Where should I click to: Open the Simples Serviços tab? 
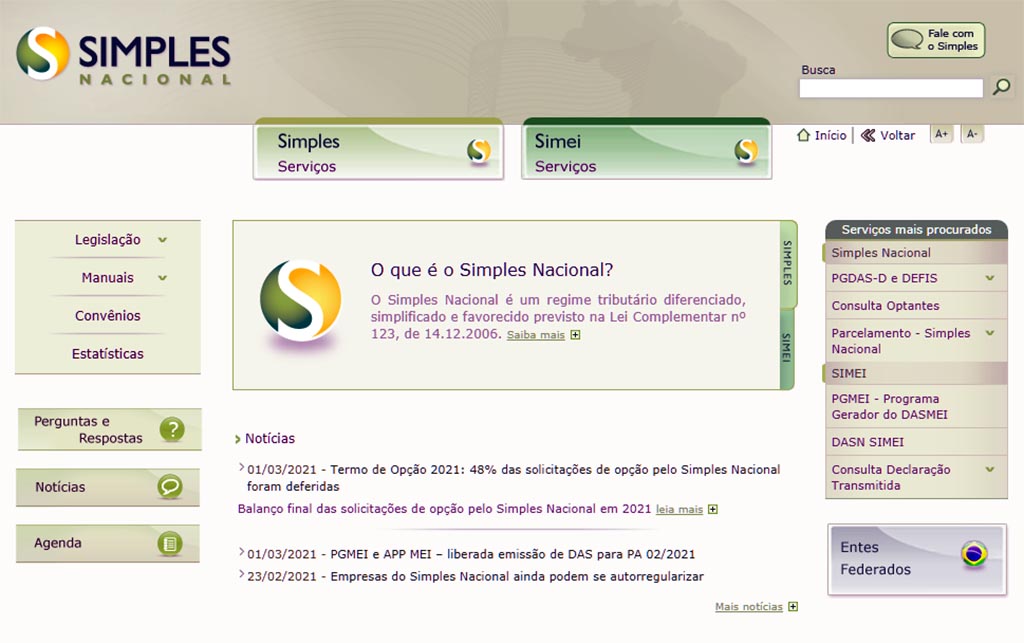[378, 149]
